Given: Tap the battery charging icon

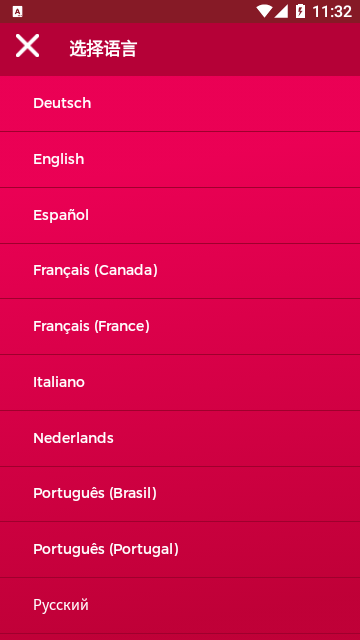Looking at the screenshot, I should 300,11.
